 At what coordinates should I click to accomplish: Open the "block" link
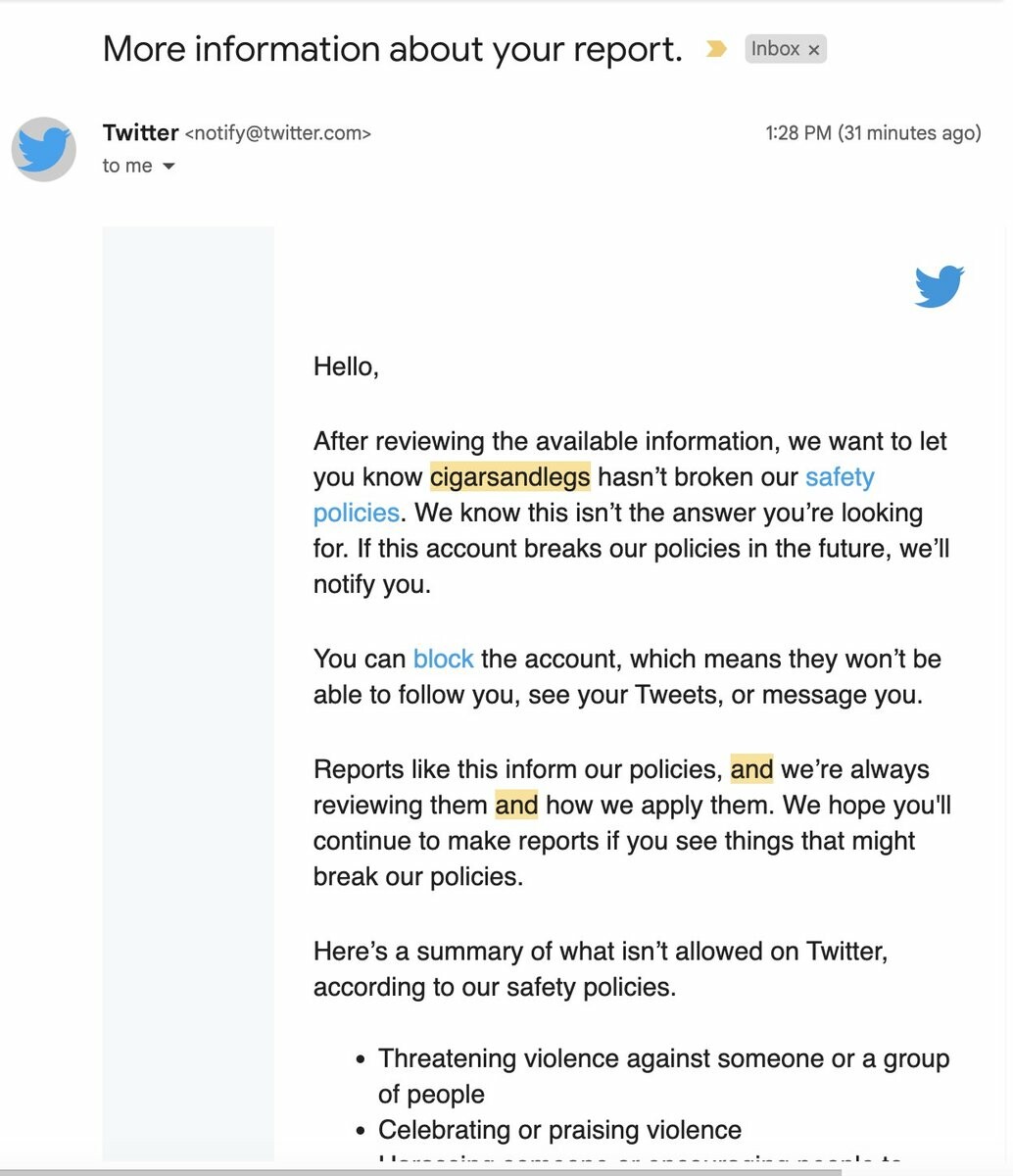443,659
